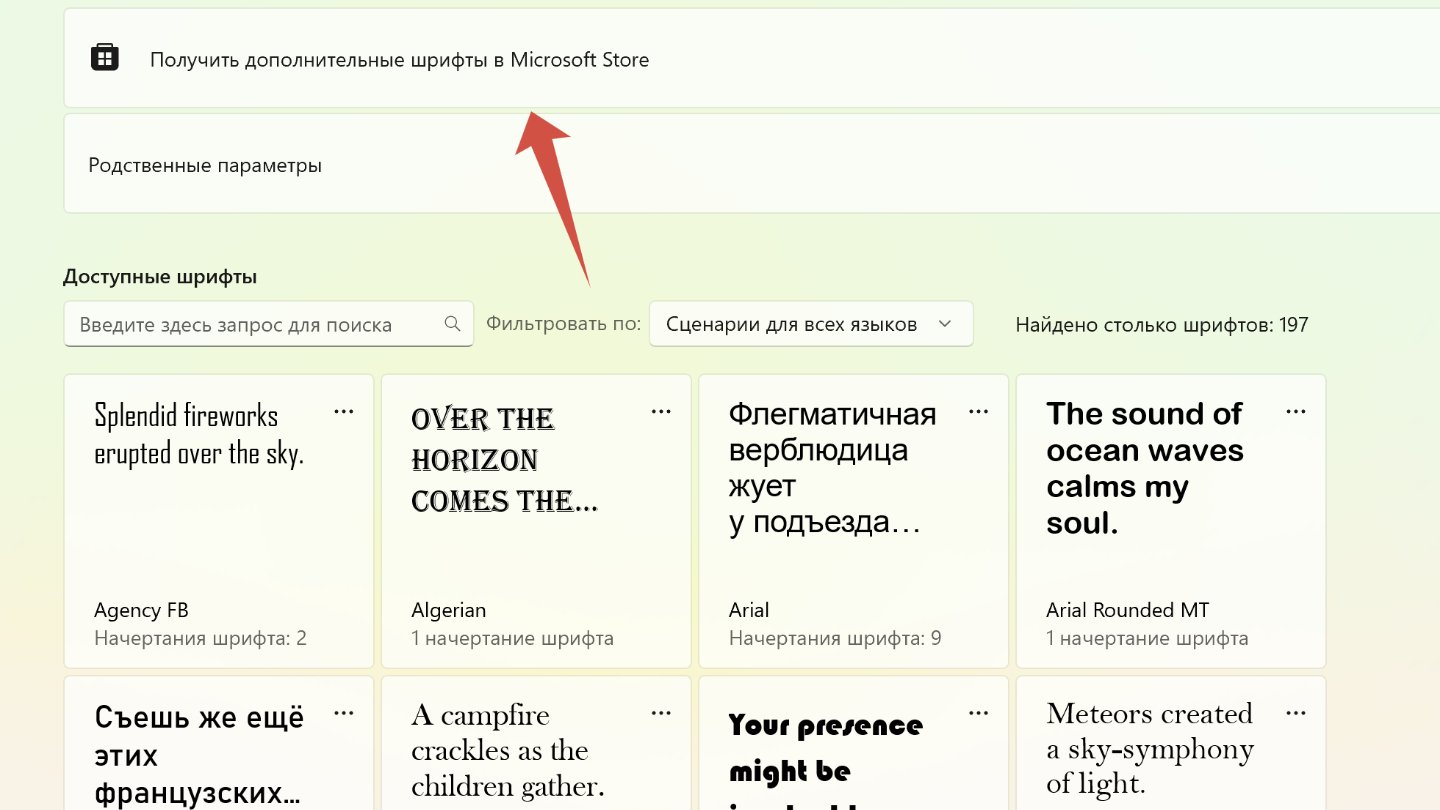Click the Доступные шрифты heading
Image resolution: width=1440 pixels, height=810 pixels.
pyautogui.click(x=160, y=276)
